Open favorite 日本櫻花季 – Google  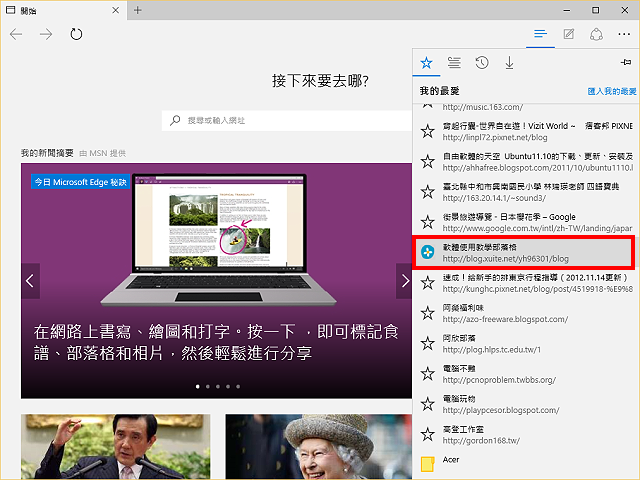tap(526, 222)
